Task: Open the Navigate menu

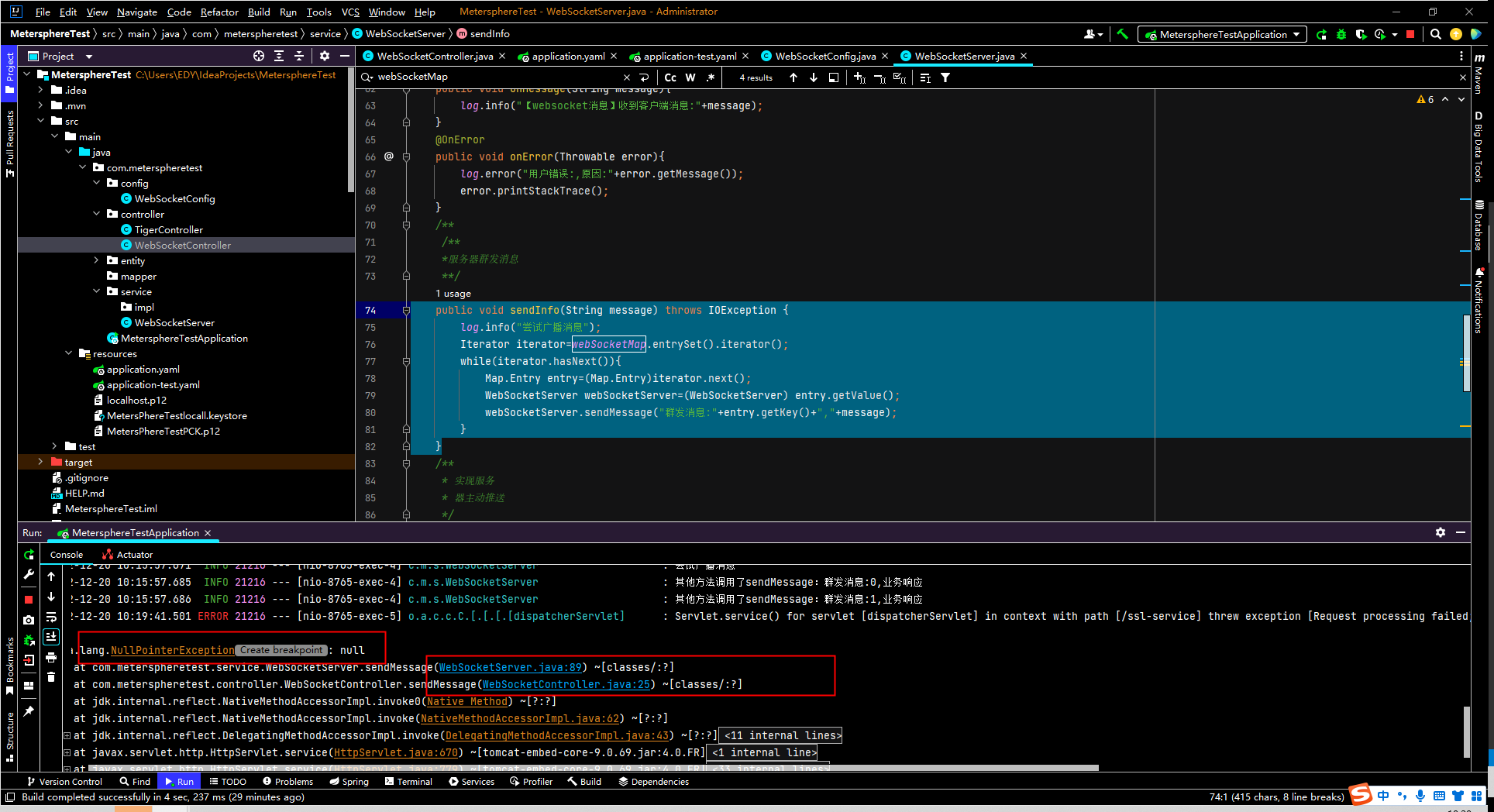Action: pos(136,12)
